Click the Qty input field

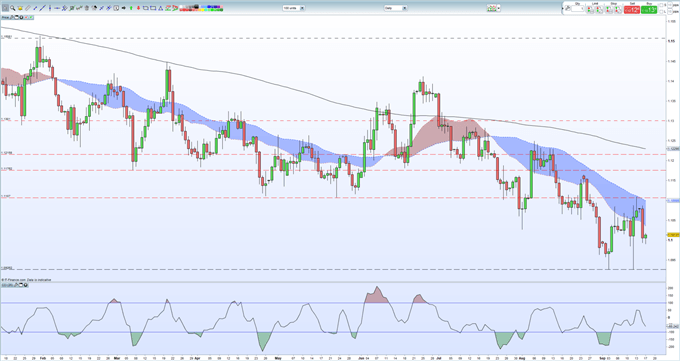click(577, 9)
